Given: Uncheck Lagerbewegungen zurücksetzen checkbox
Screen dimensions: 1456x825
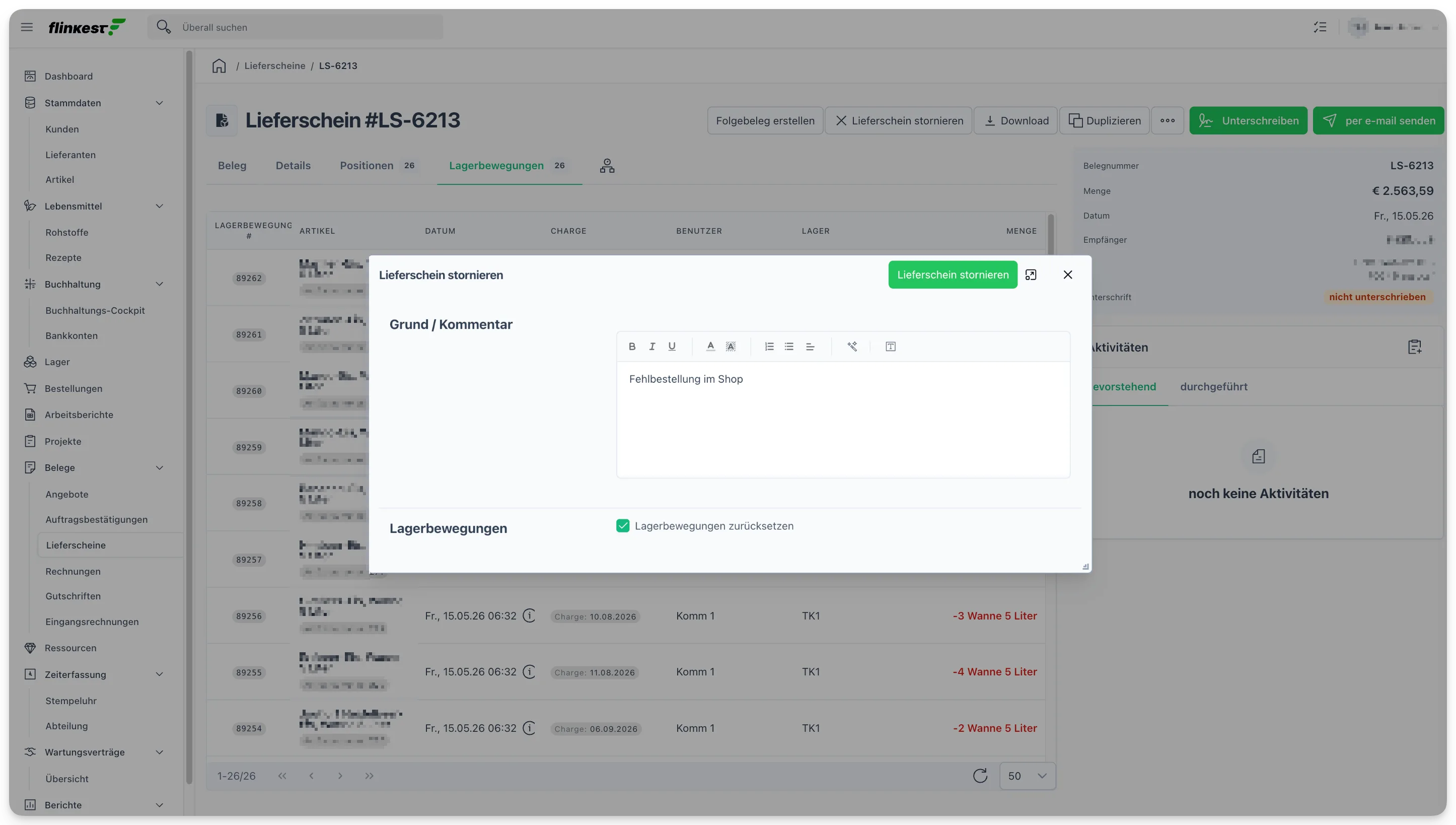Looking at the screenshot, I should 622,526.
